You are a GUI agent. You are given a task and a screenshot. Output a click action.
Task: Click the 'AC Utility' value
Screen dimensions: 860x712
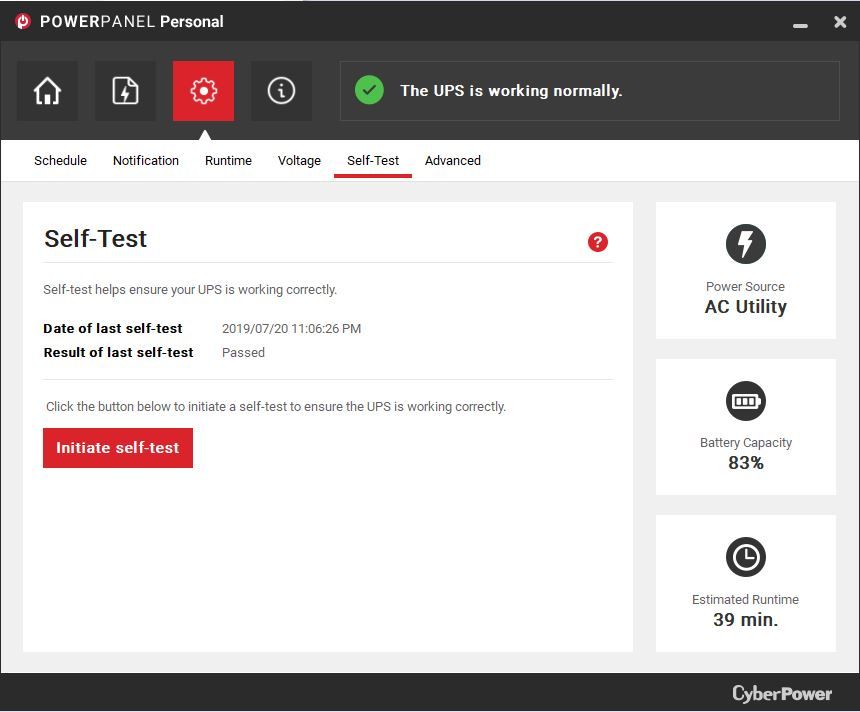pos(745,307)
